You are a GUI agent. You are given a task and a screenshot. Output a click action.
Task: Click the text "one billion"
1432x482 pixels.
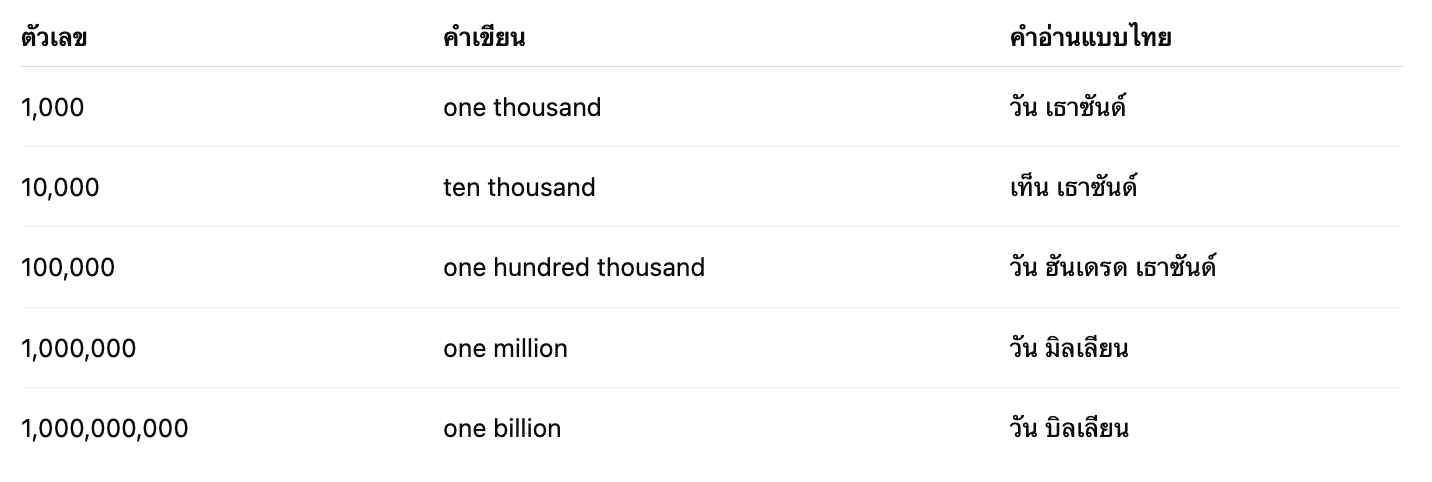tap(502, 428)
